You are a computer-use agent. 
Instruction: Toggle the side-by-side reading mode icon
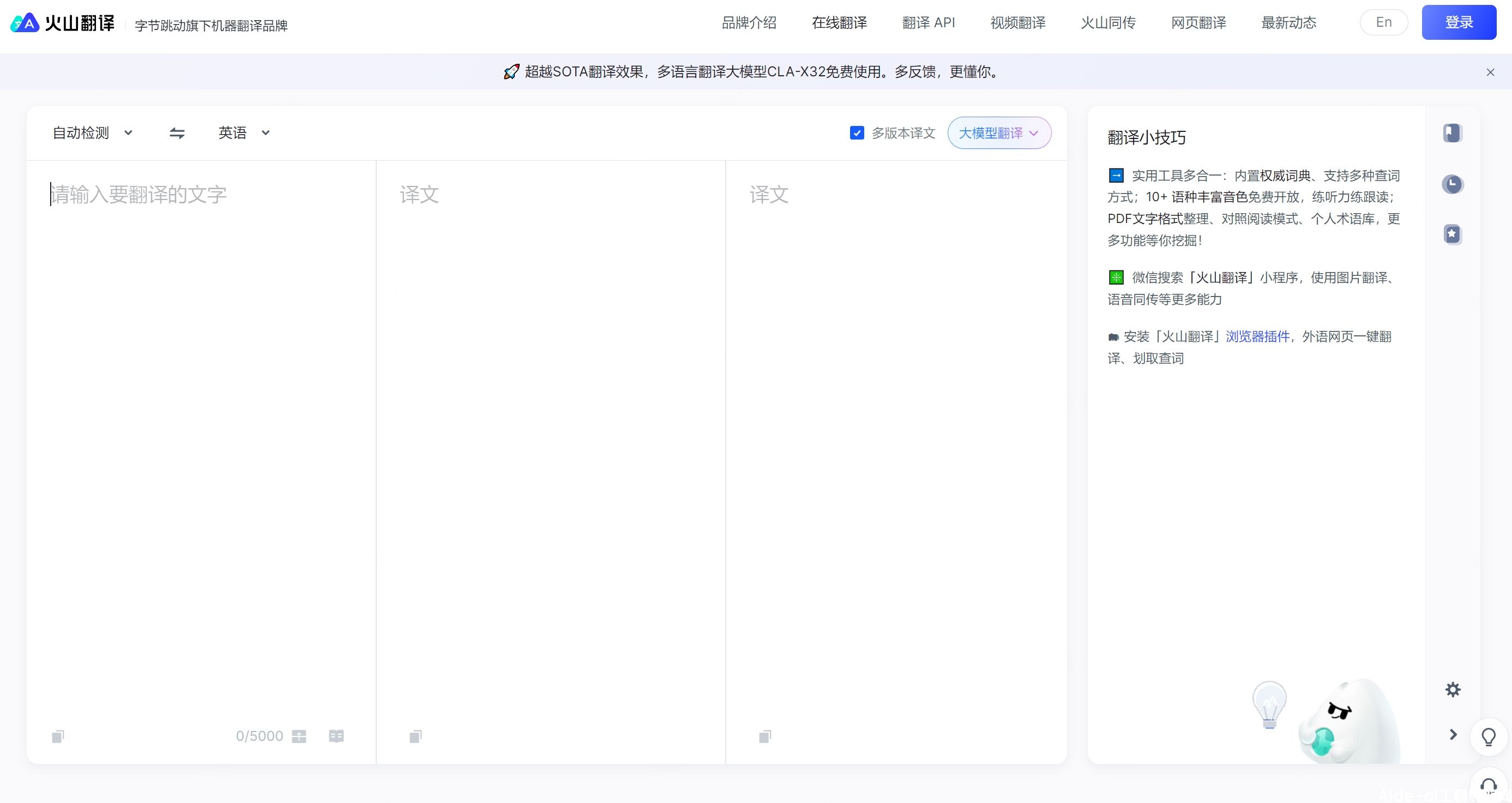[336, 736]
